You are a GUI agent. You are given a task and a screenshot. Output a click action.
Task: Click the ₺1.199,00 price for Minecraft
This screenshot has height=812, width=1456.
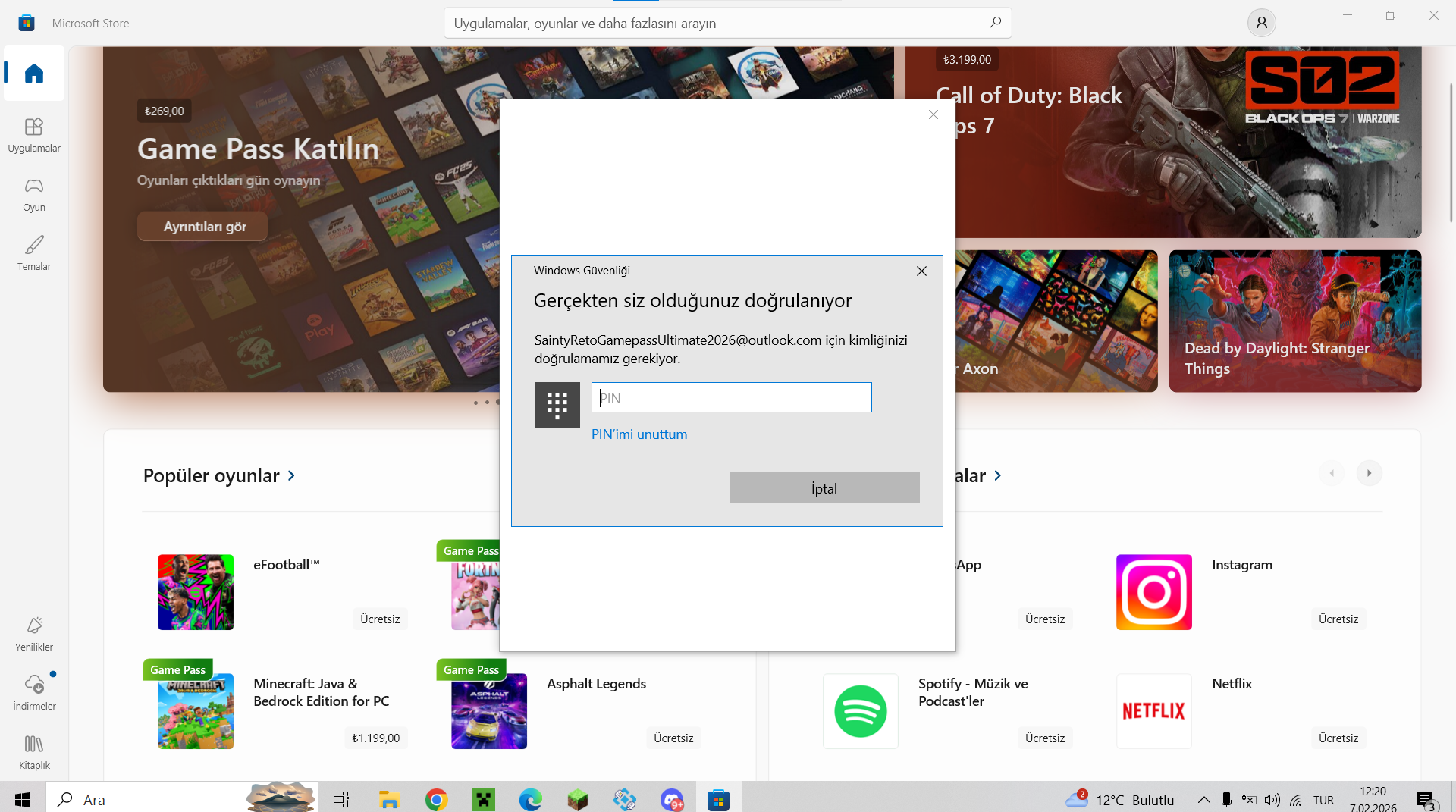pos(375,738)
